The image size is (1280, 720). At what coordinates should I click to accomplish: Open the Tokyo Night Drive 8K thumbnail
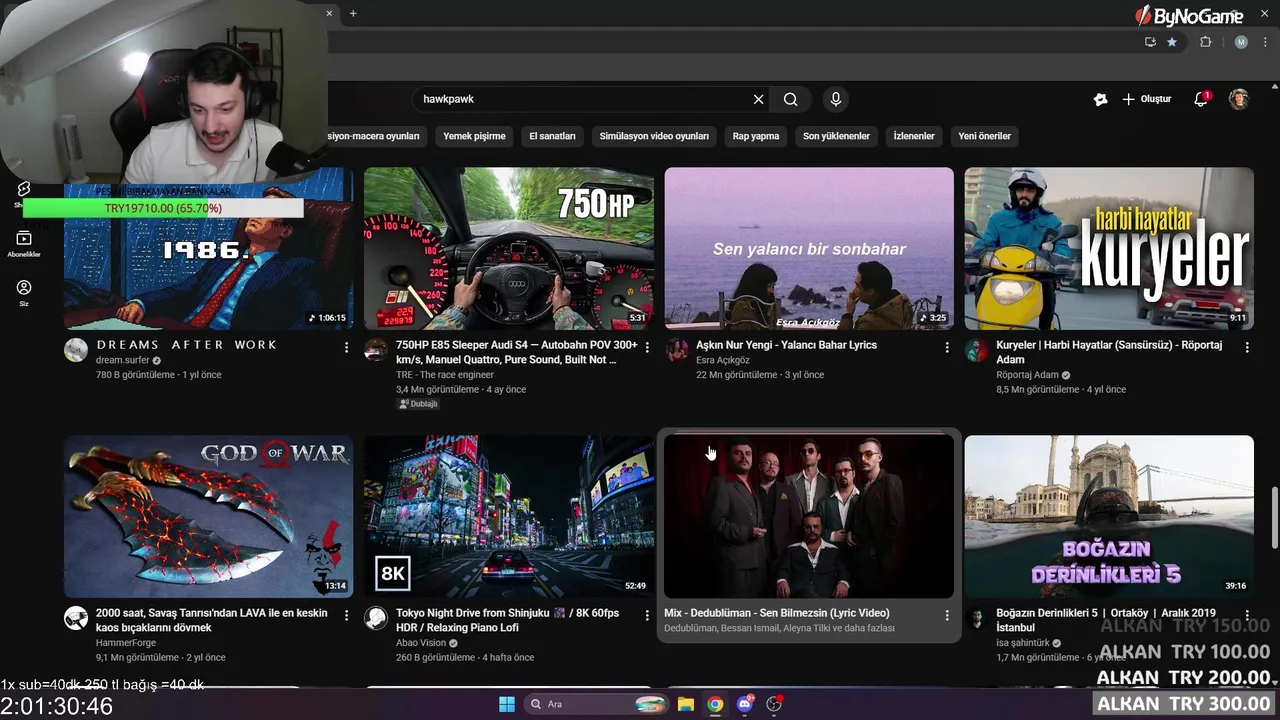(509, 516)
